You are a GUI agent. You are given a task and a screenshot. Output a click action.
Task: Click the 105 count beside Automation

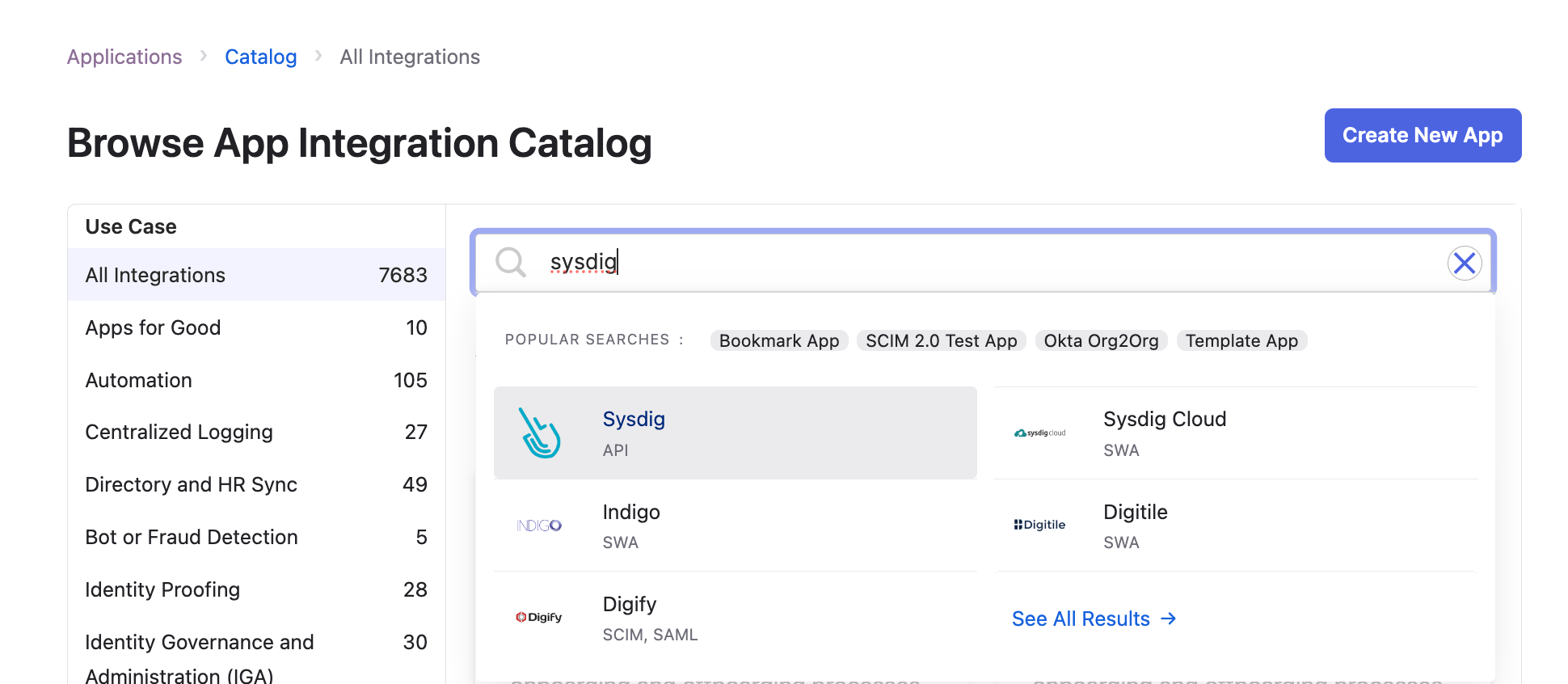click(x=410, y=380)
